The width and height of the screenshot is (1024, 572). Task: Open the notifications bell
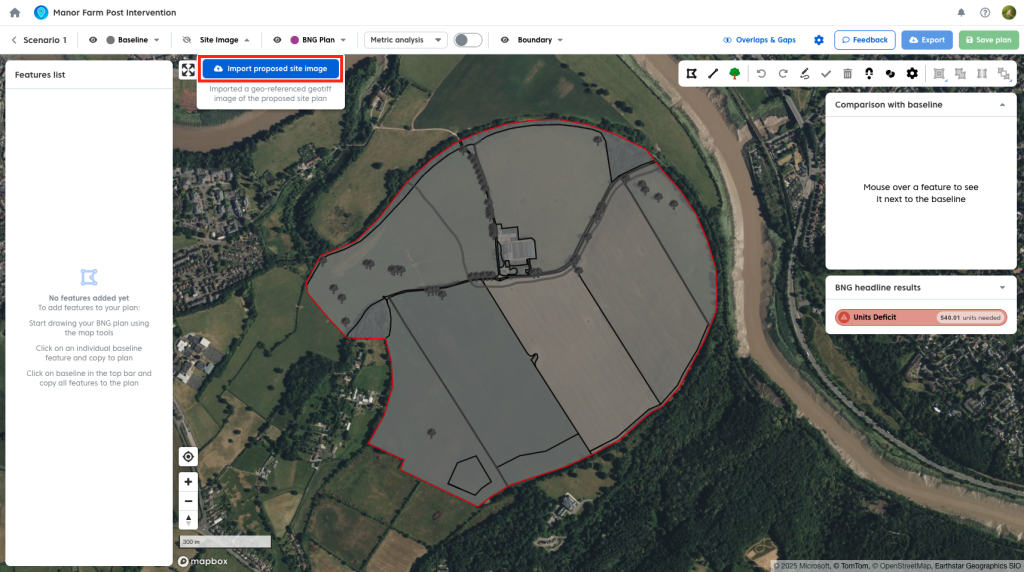(x=961, y=13)
